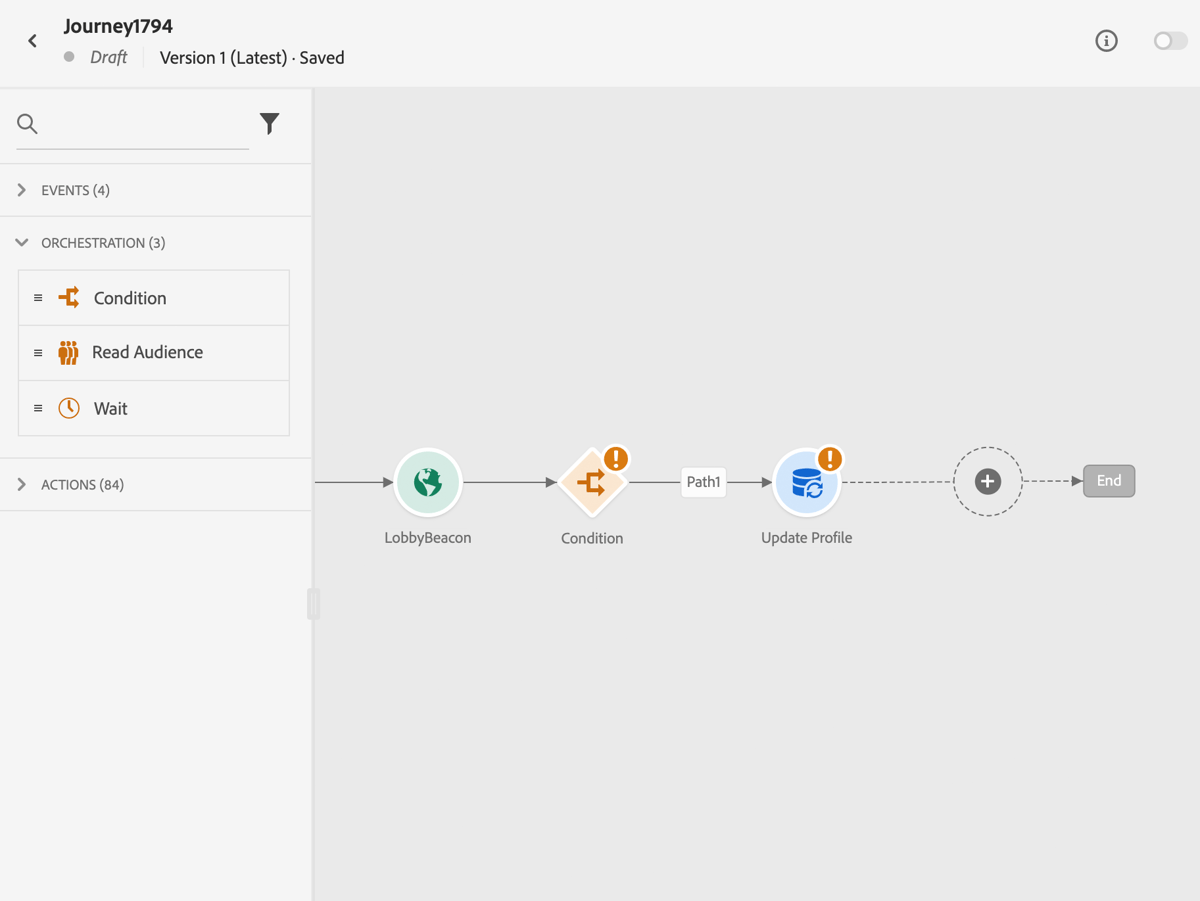The width and height of the screenshot is (1200, 901).
Task: Select the Read Audience icon in the sidebar
Action: coord(69,352)
